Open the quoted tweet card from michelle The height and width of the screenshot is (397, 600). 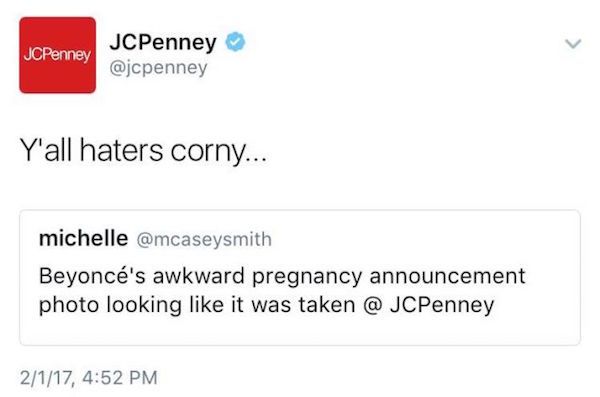300,278
